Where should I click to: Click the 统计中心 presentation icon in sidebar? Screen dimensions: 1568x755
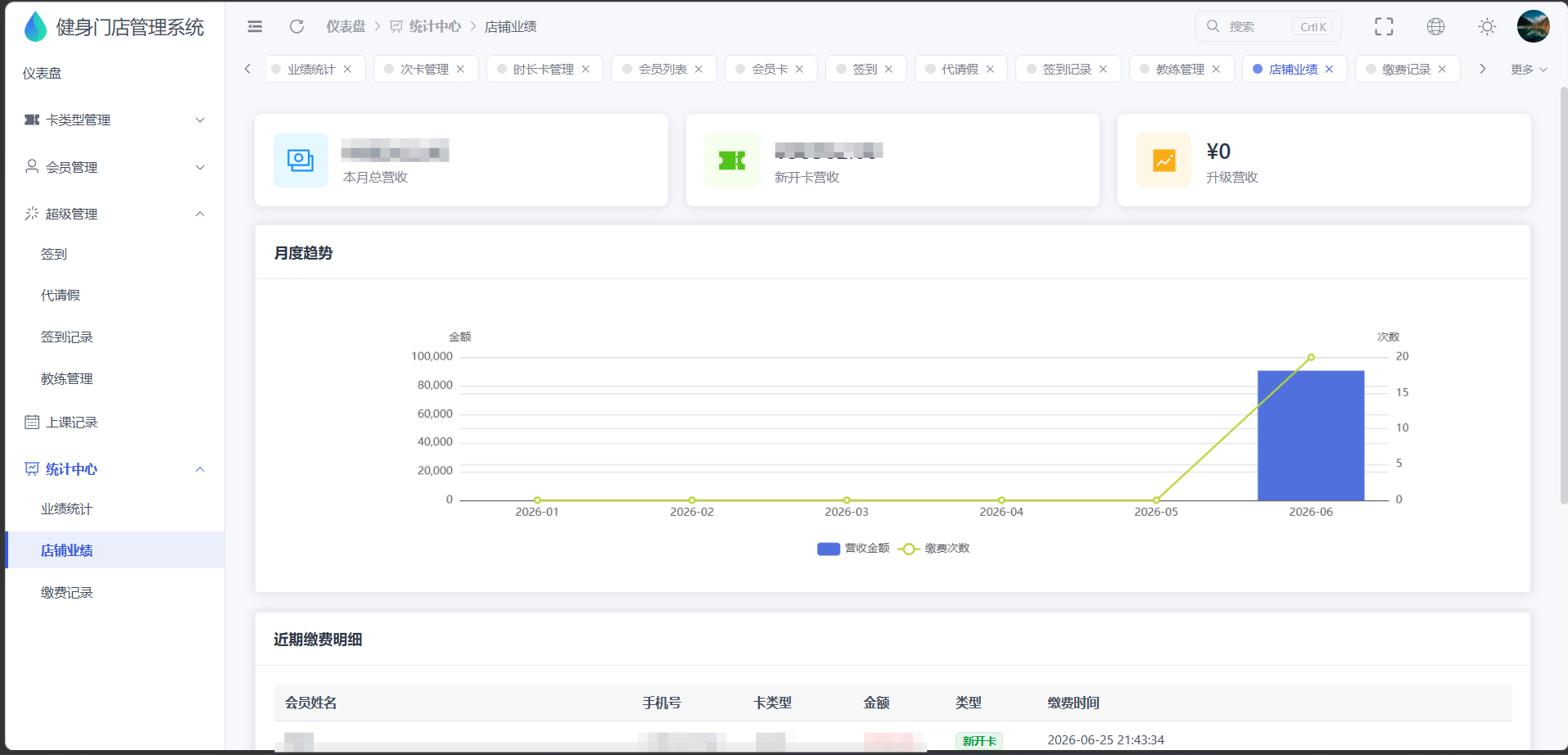[x=32, y=468]
